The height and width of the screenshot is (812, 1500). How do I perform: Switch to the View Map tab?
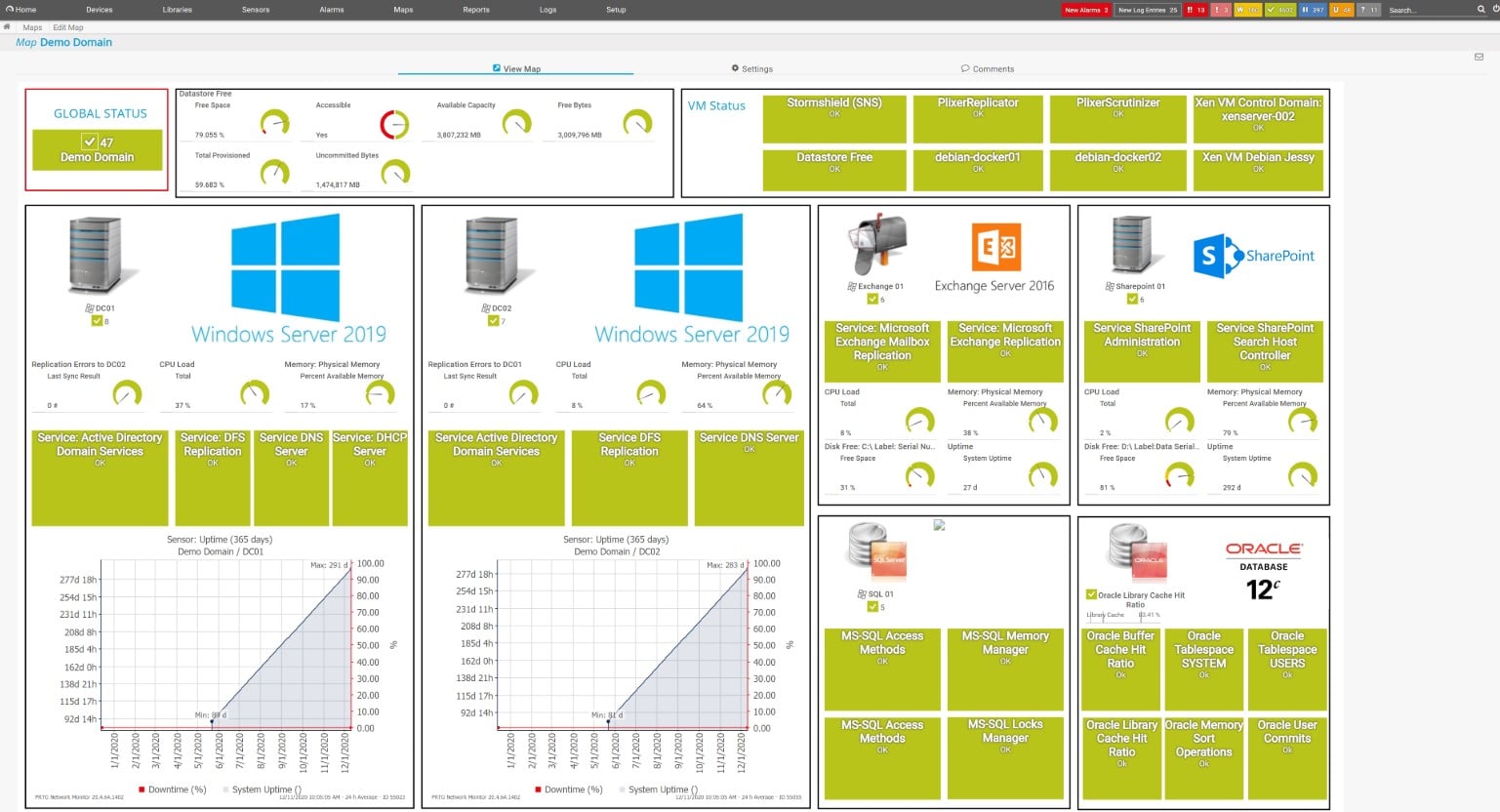[516, 68]
